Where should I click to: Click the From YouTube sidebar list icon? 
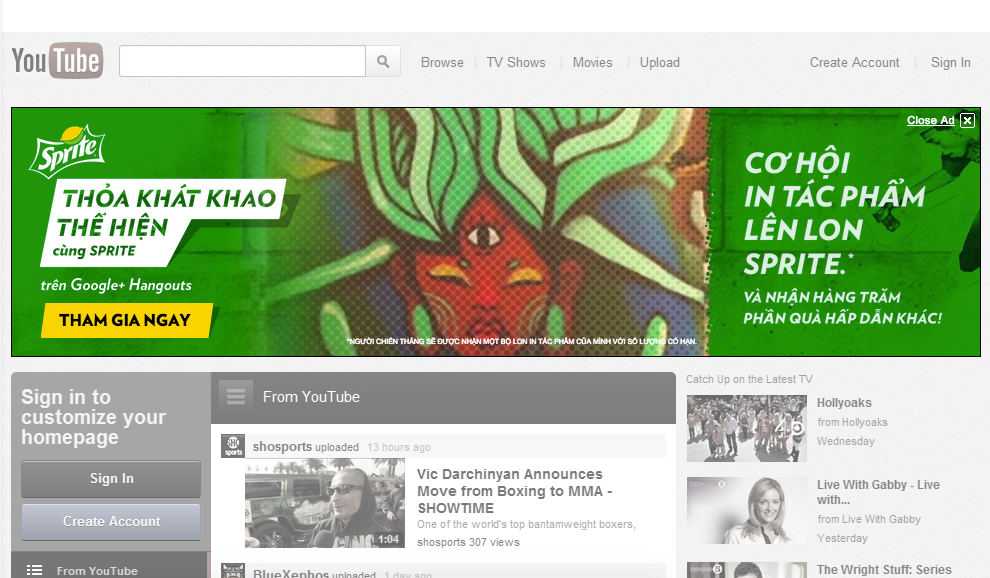click(x=34, y=570)
